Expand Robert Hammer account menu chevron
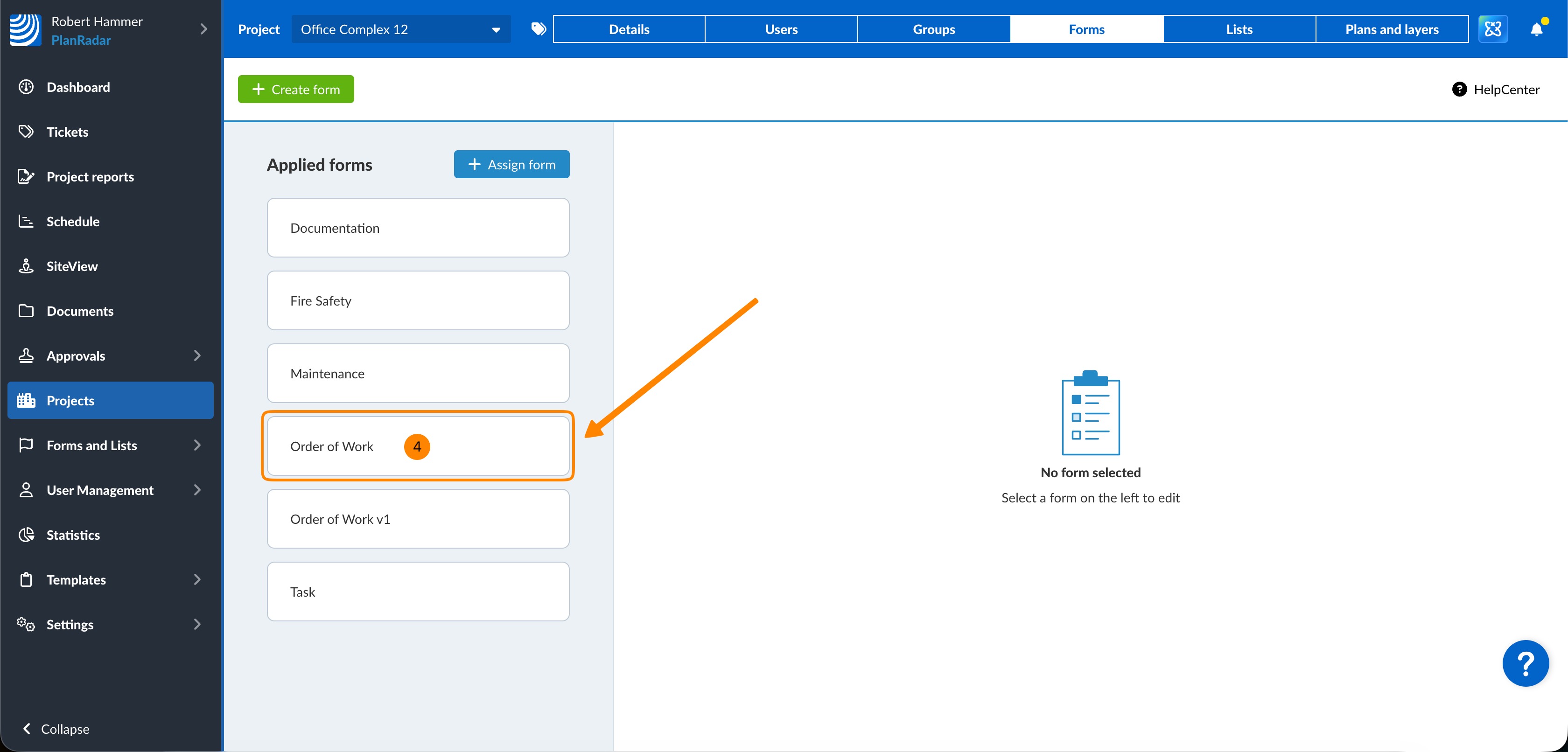1568x752 pixels. coord(203,29)
